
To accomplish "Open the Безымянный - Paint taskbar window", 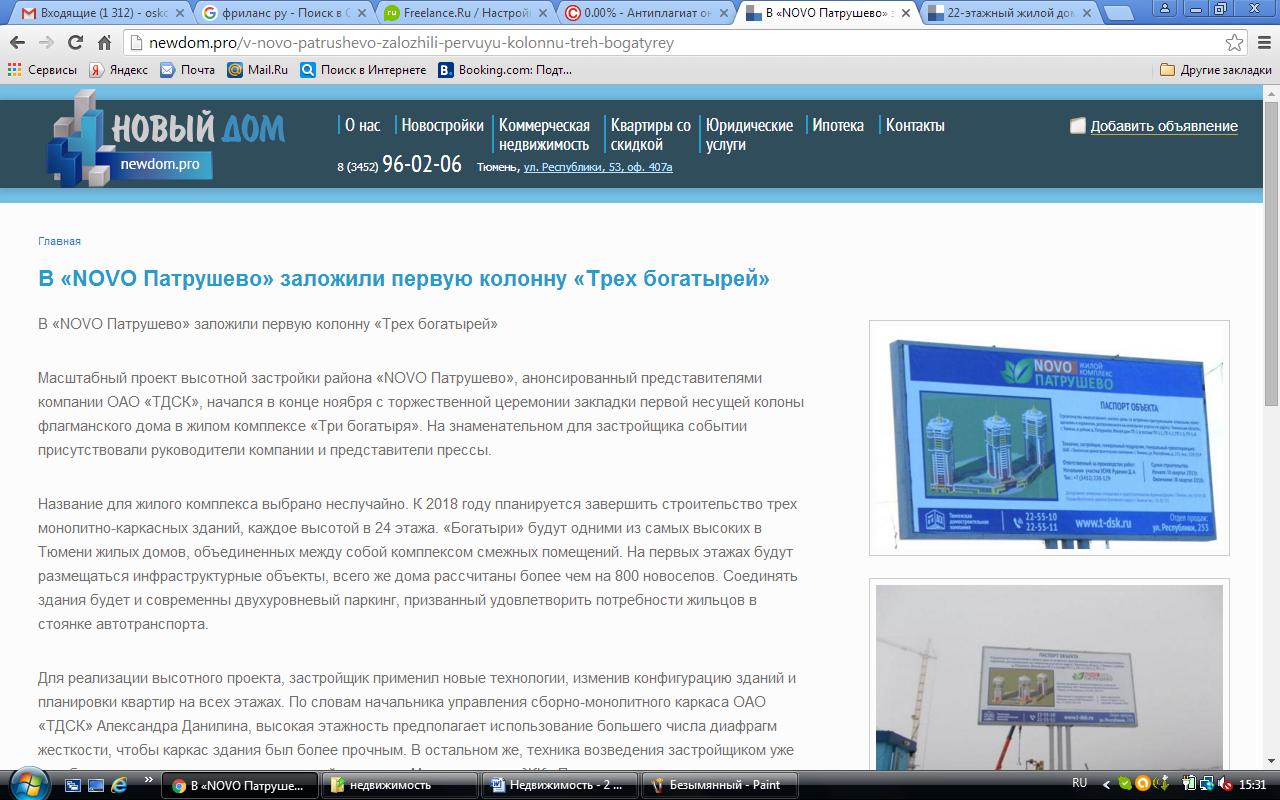I will (x=720, y=785).
